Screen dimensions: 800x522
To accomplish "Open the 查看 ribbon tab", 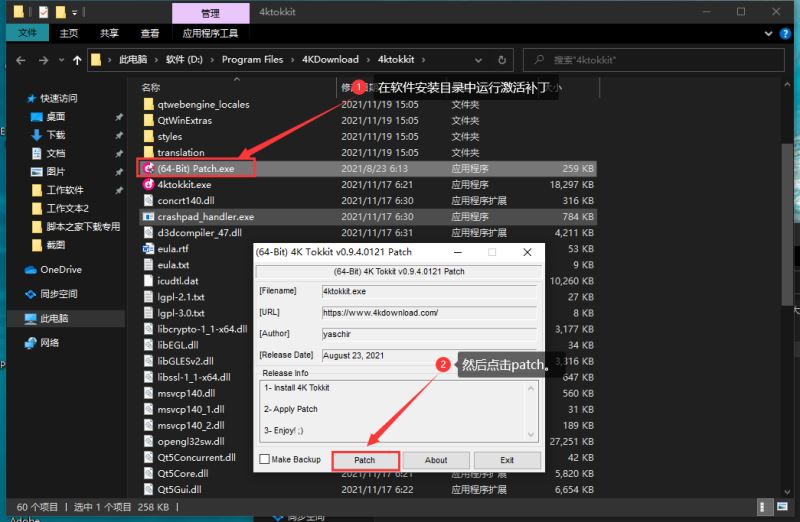I will 149,34.
